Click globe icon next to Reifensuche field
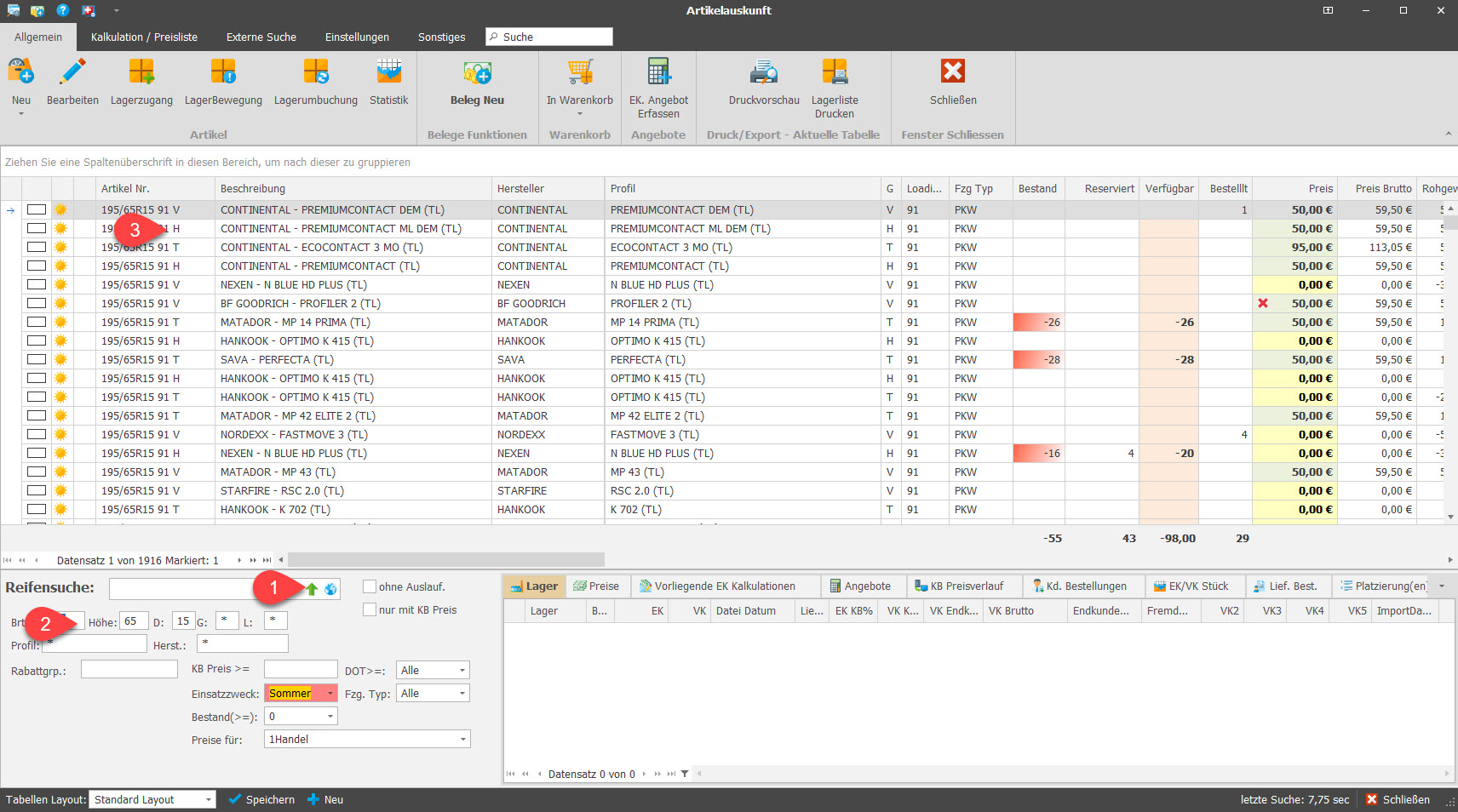The height and width of the screenshot is (812, 1458). point(330,589)
